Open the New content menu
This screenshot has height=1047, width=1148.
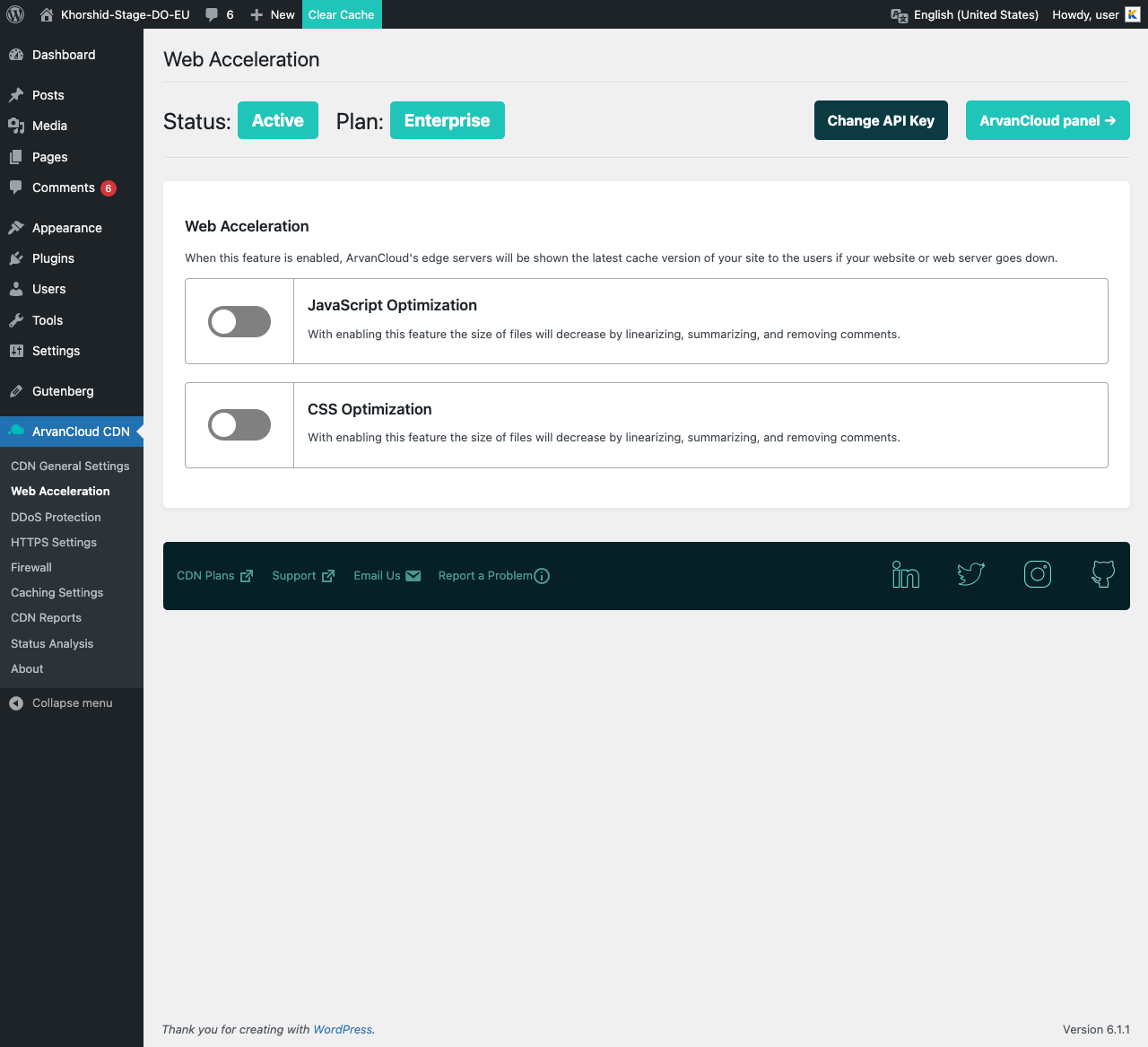tap(273, 14)
